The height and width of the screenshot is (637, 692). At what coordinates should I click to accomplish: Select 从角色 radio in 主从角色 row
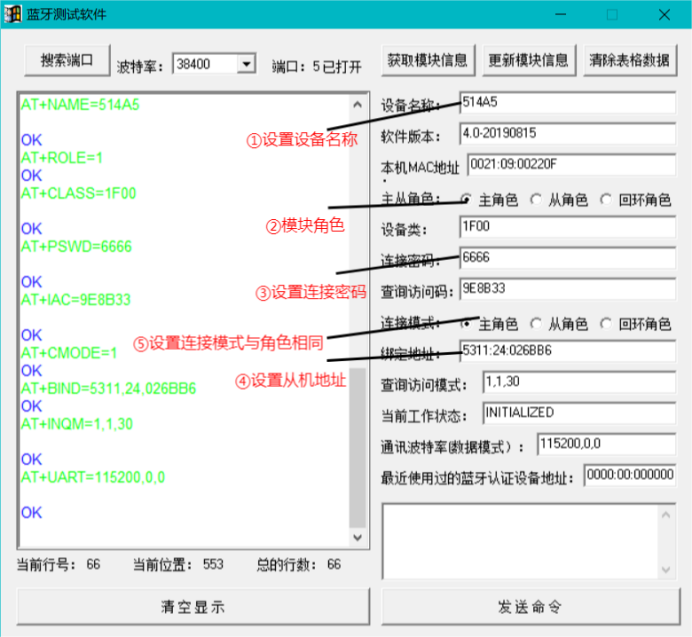tap(536, 200)
